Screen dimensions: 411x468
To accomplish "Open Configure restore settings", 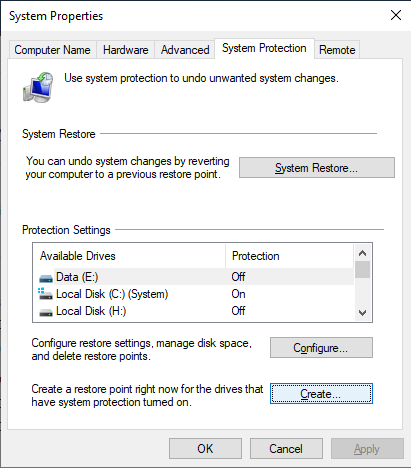I will click(321, 348).
